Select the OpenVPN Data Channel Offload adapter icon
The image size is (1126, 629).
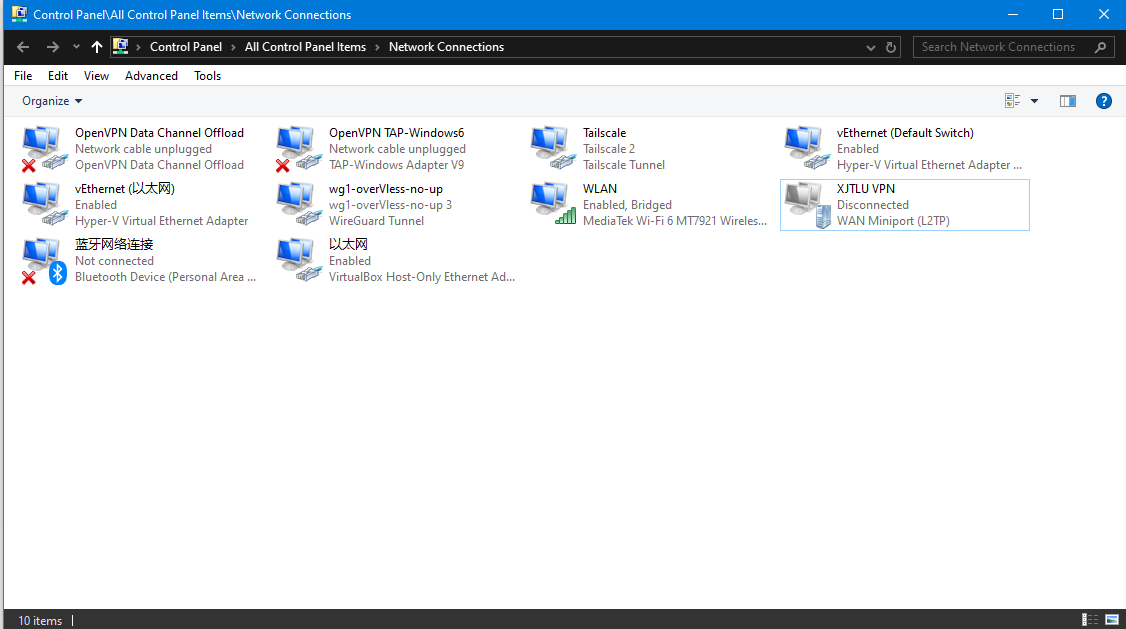click(45, 149)
